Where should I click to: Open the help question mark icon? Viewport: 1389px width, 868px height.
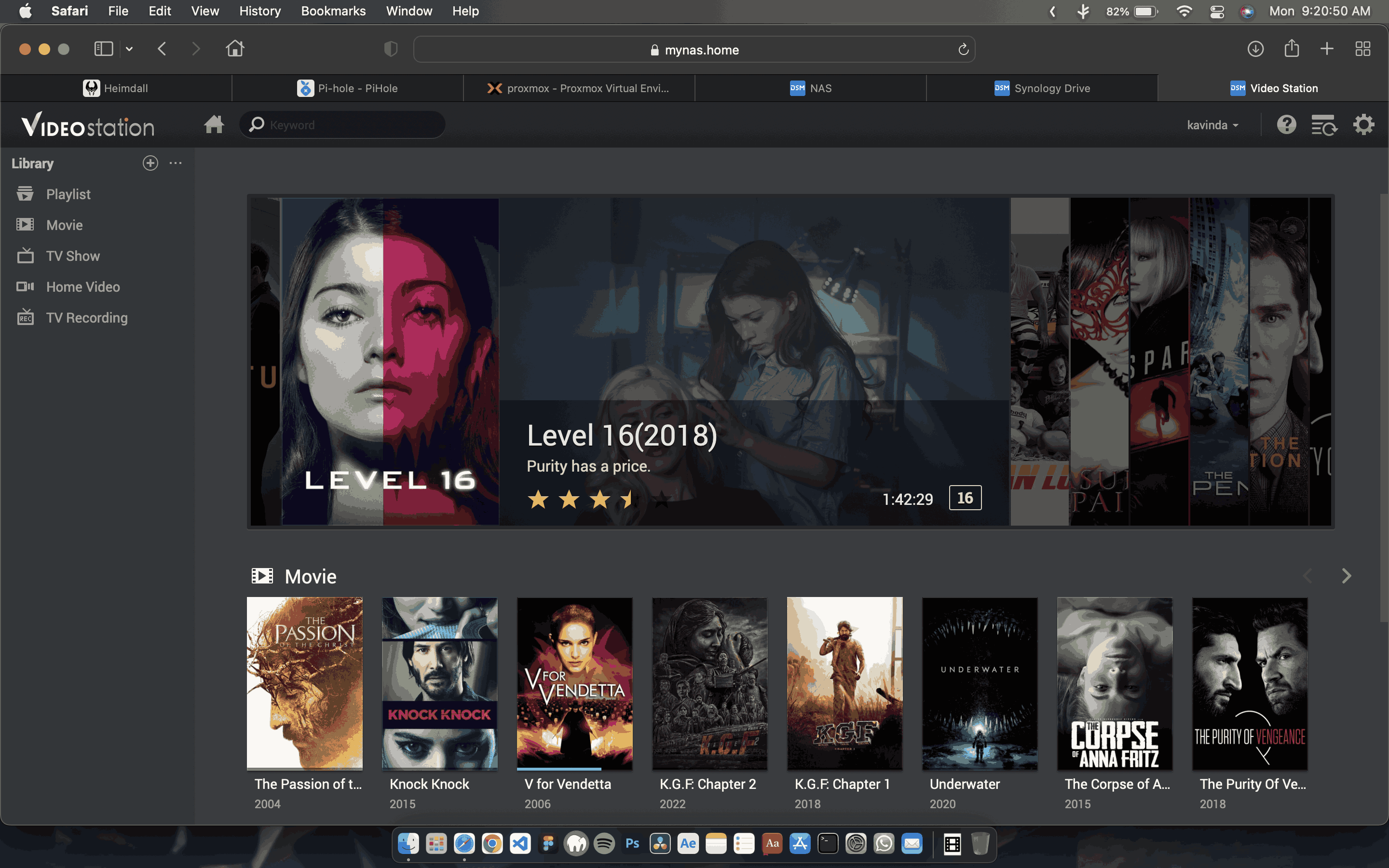point(1286,124)
